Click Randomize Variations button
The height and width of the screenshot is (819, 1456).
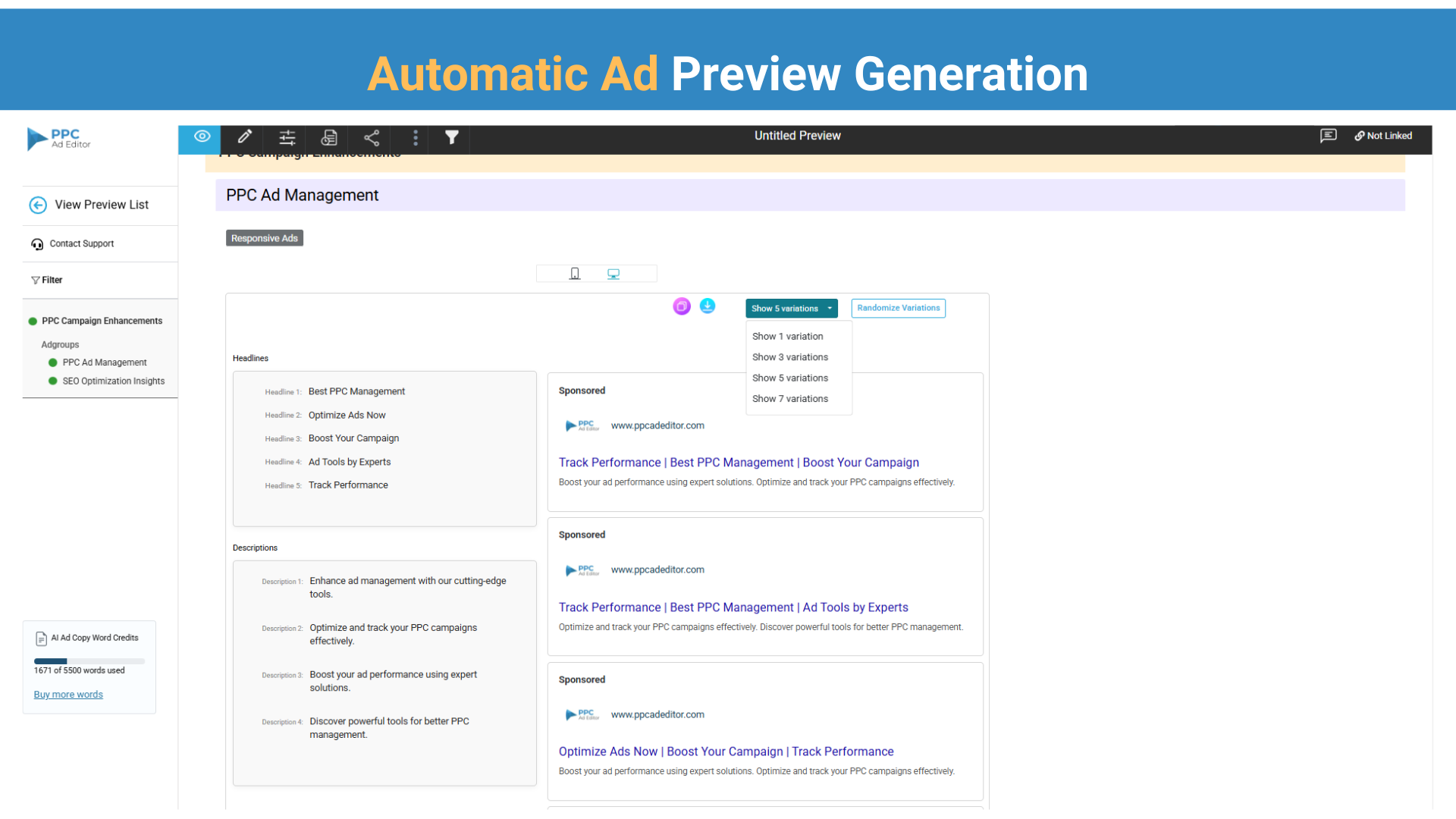898,308
